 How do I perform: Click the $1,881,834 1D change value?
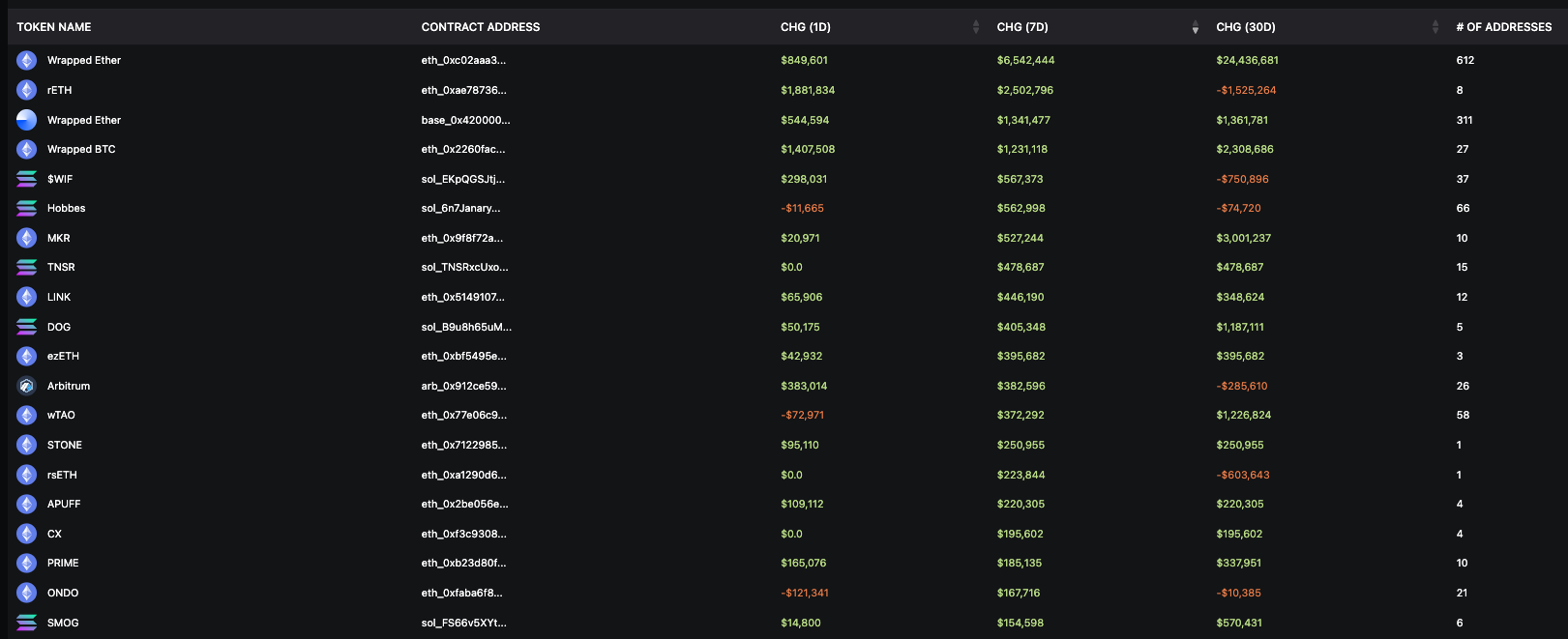click(808, 90)
